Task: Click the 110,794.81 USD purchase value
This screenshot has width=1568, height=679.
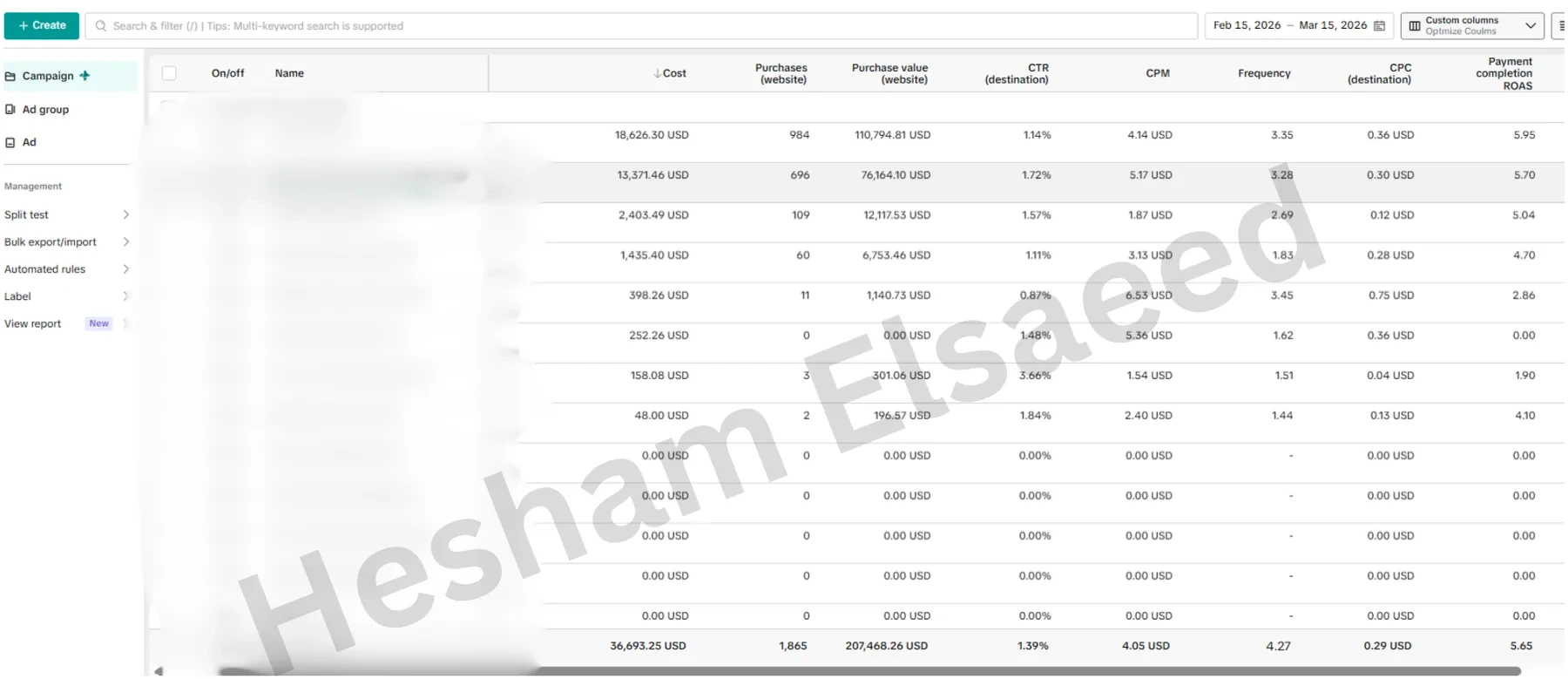Action: click(892, 135)
